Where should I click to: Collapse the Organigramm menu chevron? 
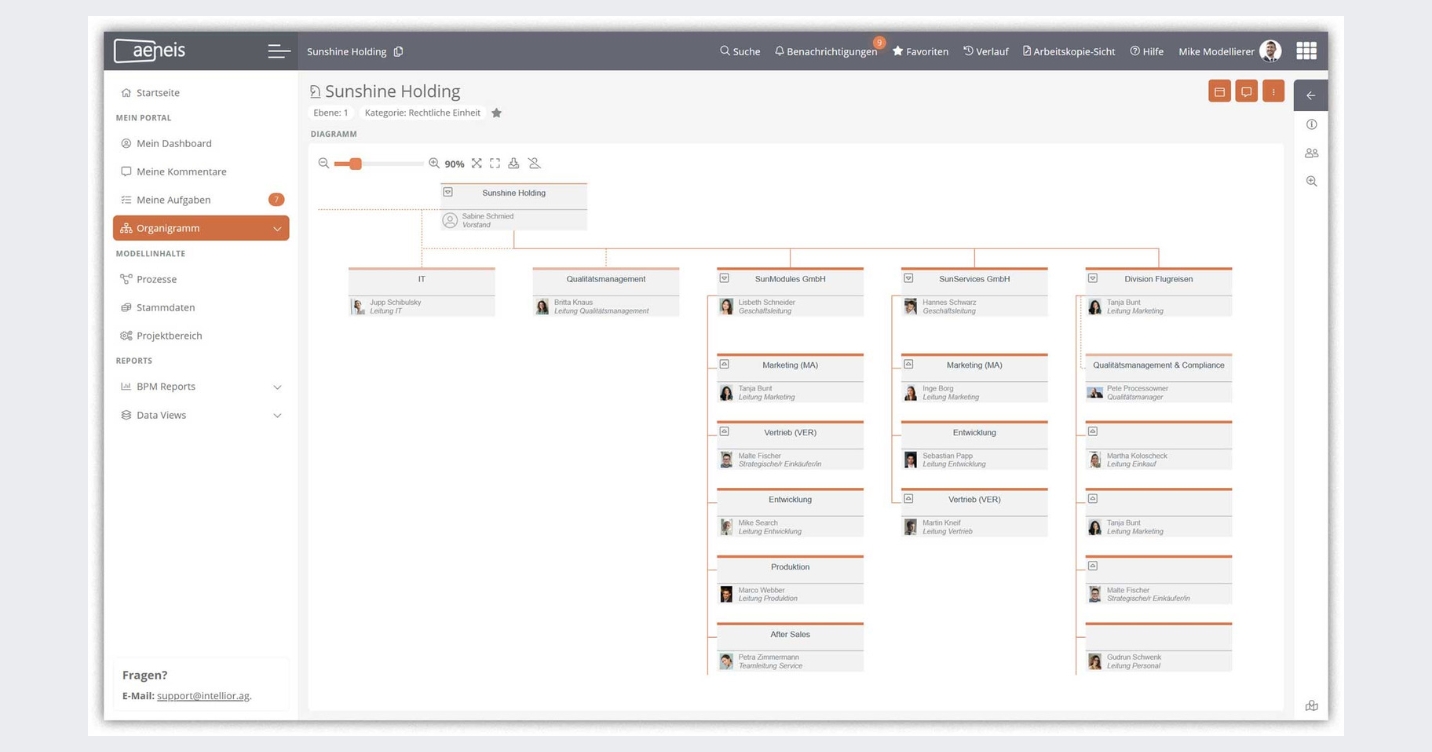[x=277, y=229]
